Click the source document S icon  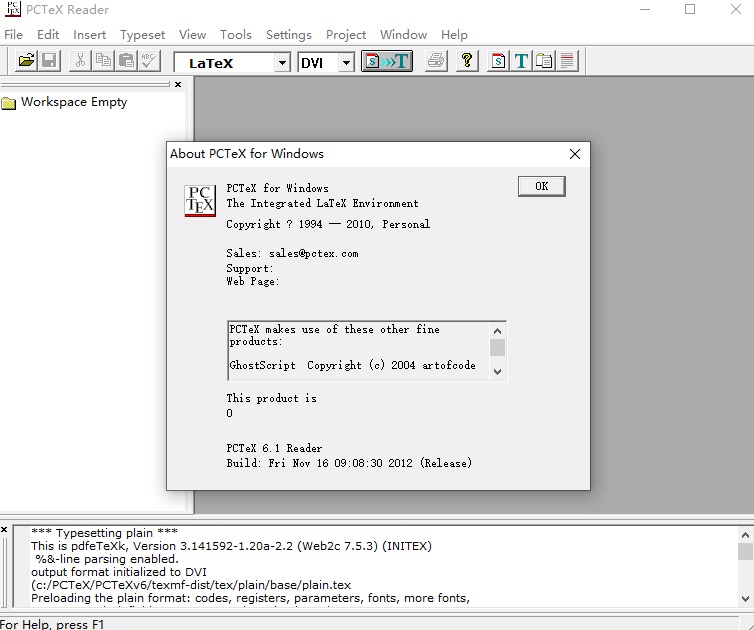pyautogui.click(x=498, y=61)
